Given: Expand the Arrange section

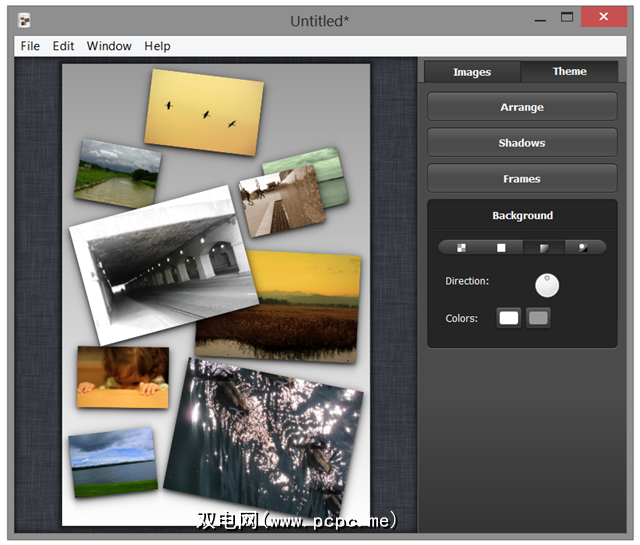Looking at the screenshot, I should tap(522, 107).
